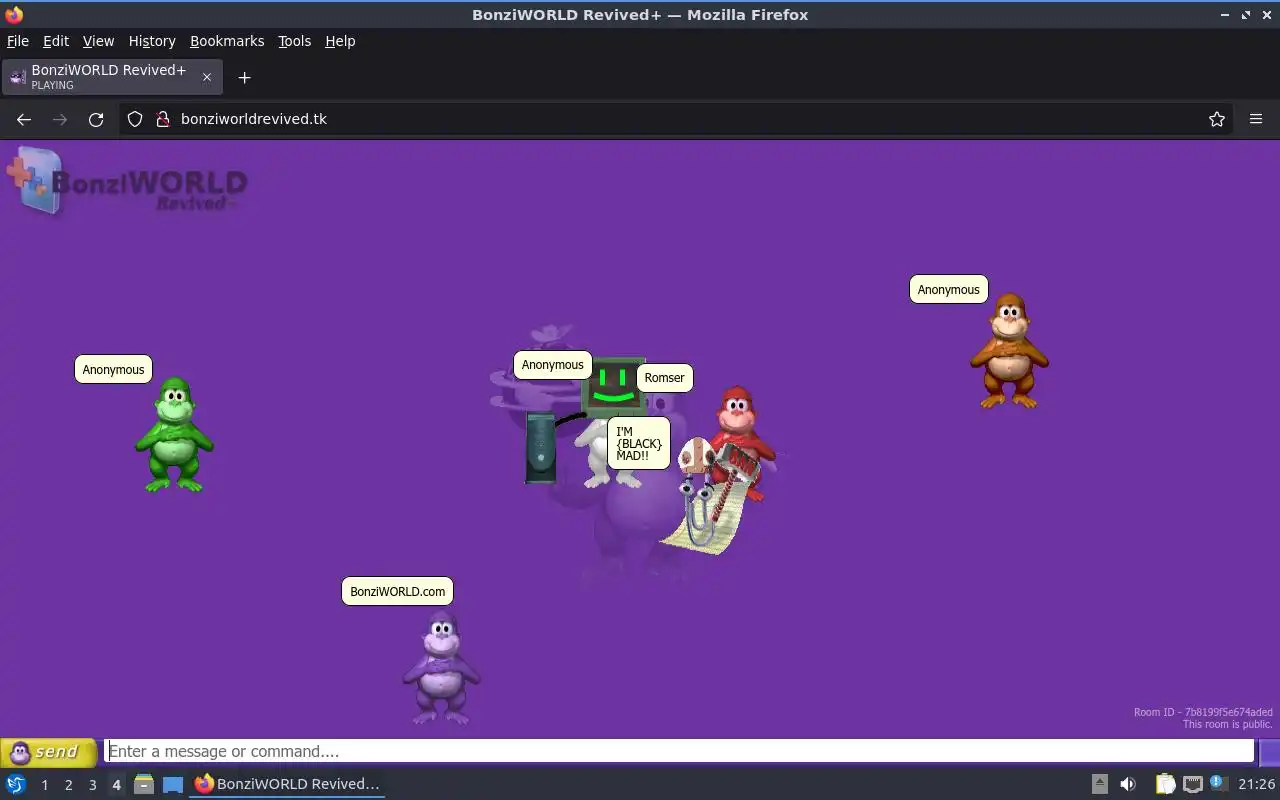Click the network connection tray icon

coord(1192,784)
